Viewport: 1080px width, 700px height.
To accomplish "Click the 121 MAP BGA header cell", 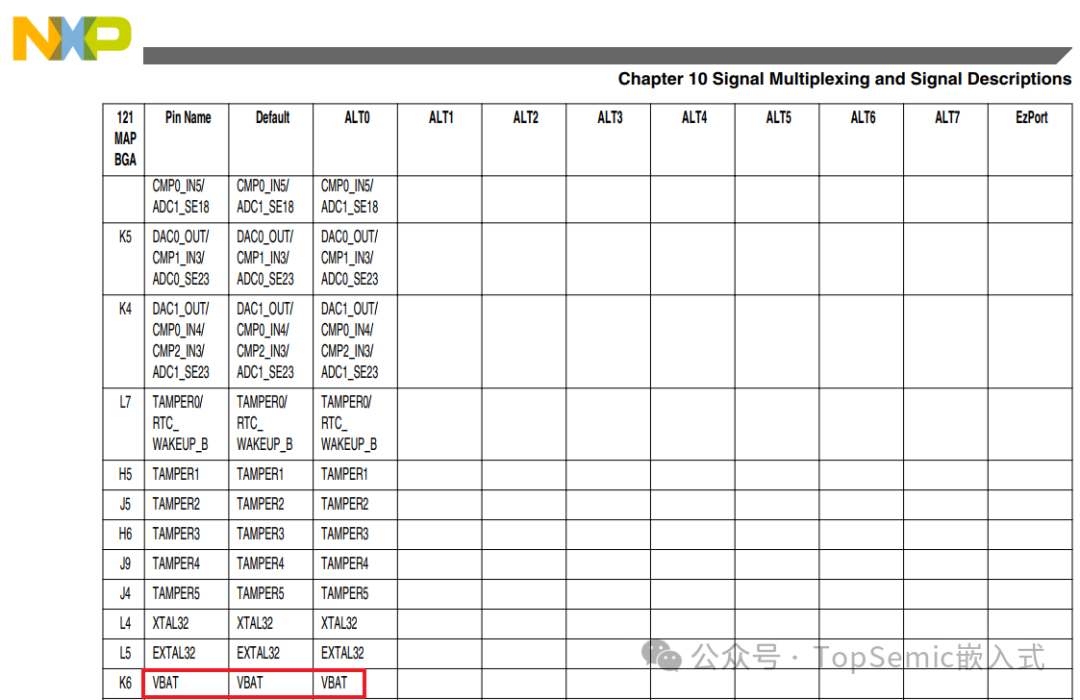I will coord(125,138).
